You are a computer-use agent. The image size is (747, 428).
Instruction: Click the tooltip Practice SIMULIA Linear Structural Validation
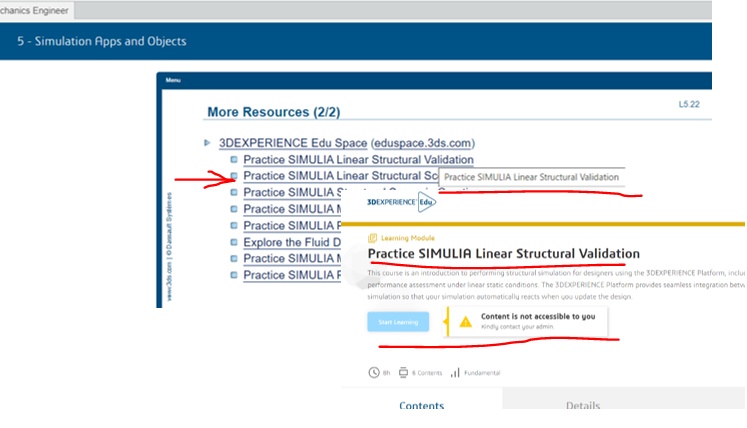[531, 177]
